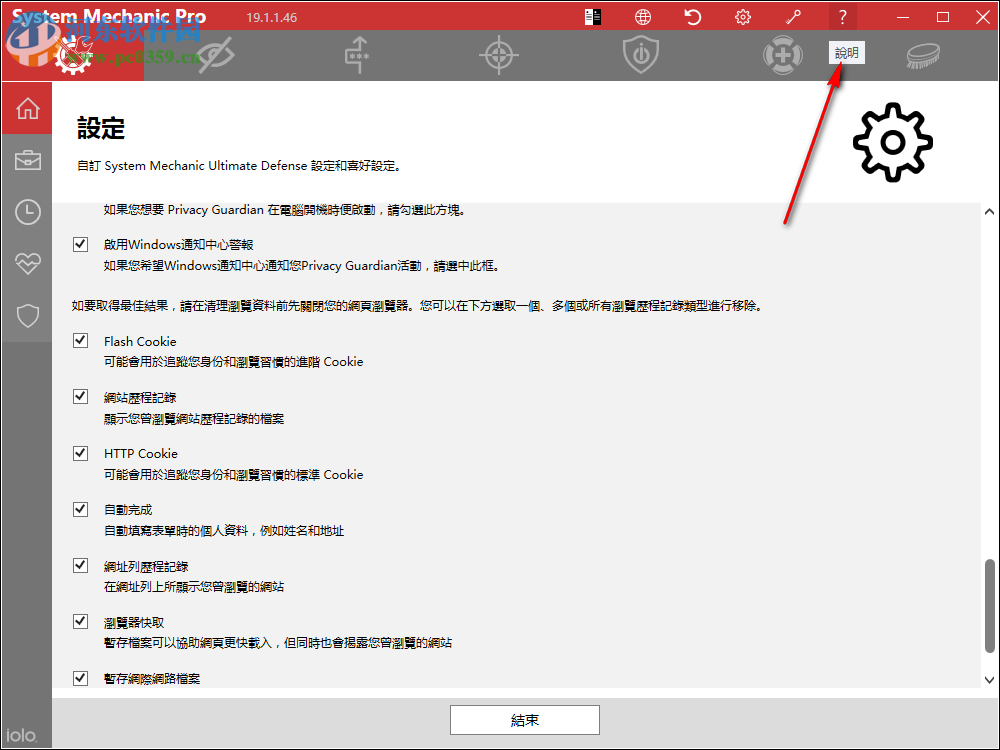Select the crossed-out eye Privacy Guardian toolbar icon
Viewport: 1000px width, 750px height.
tap(213, 55)
